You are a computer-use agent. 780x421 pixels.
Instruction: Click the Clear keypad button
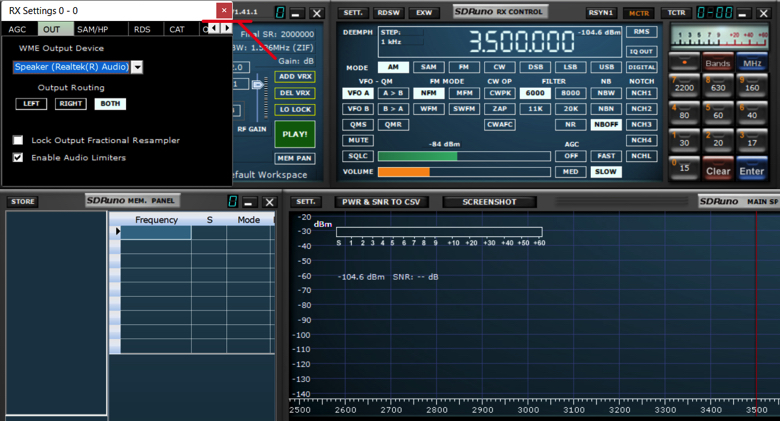(x=718, y=170)
